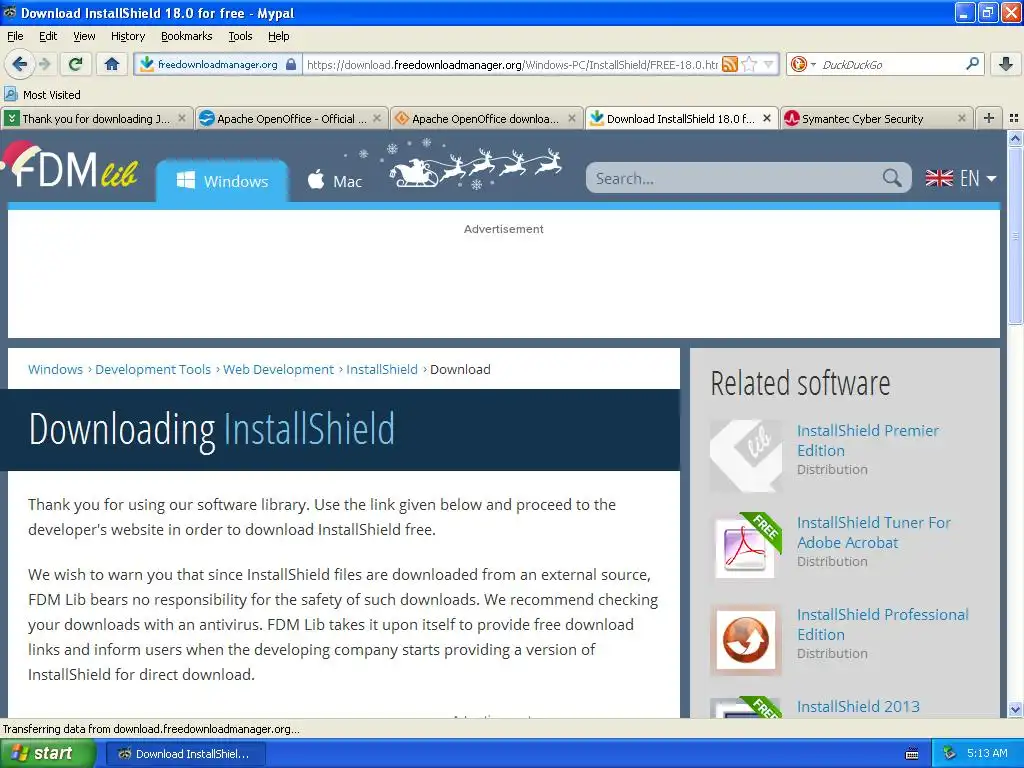This screenshot has height=768, width=1024.
Task: Bookmark this page with the star icon
Action: (750, 64)
